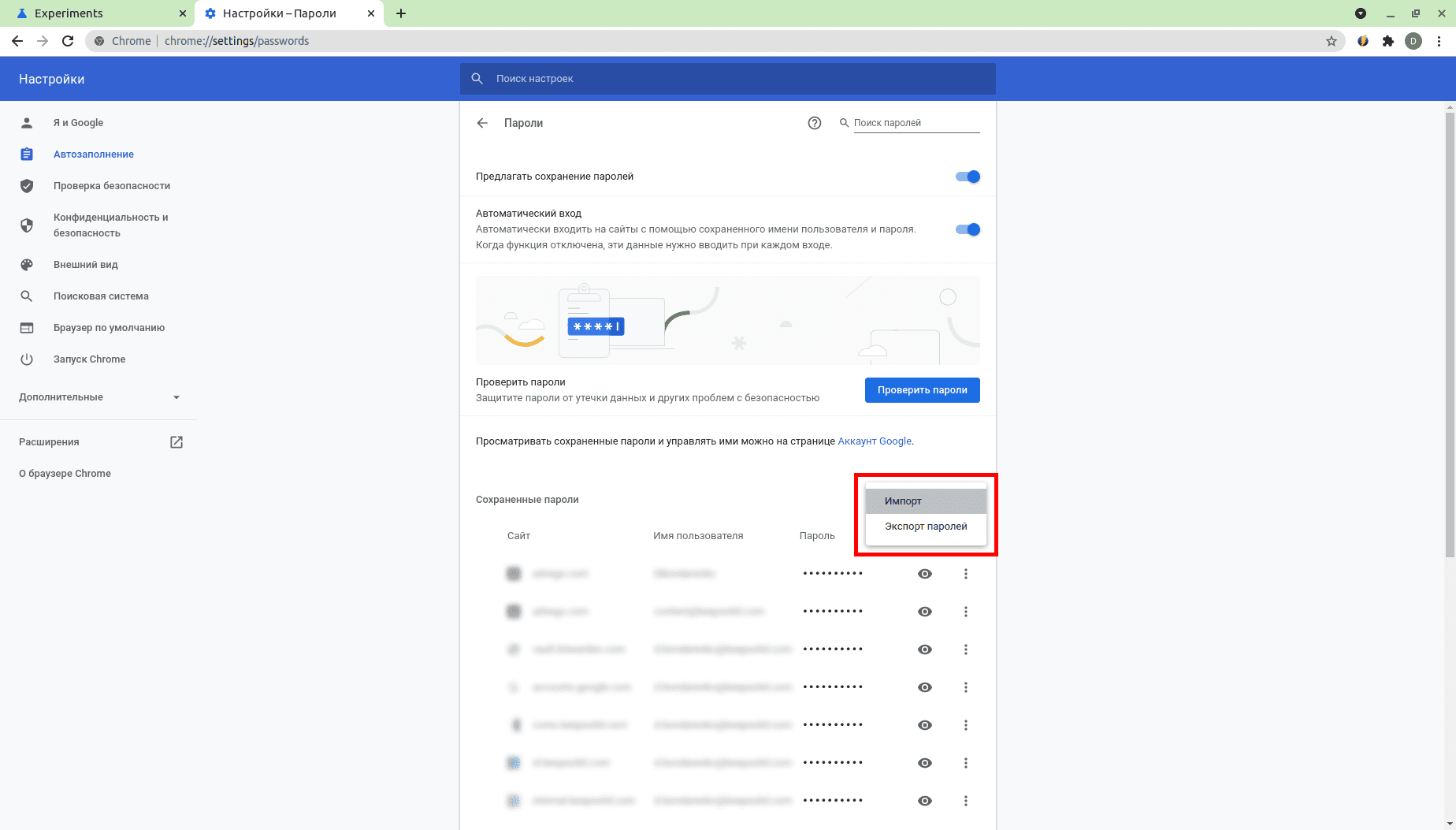
Task: Reload the page using the refresh icon
Action: [68, 41]
